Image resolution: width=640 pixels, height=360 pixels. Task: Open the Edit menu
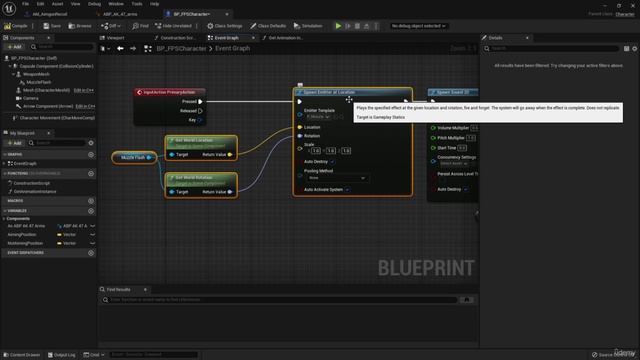pyautogui.click(x=40, y=4)
